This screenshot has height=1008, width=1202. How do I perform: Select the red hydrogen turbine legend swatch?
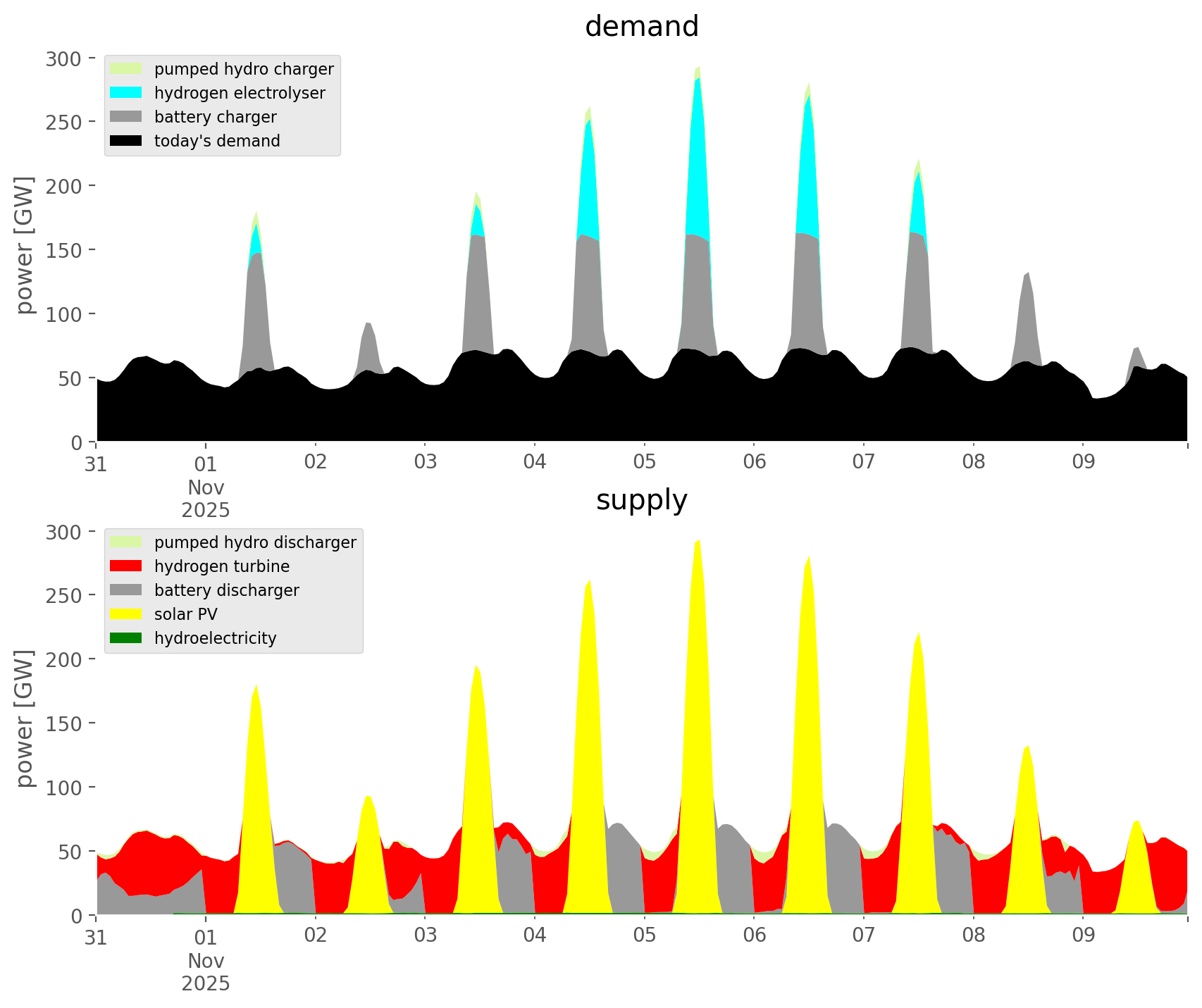tap(126, 566)
